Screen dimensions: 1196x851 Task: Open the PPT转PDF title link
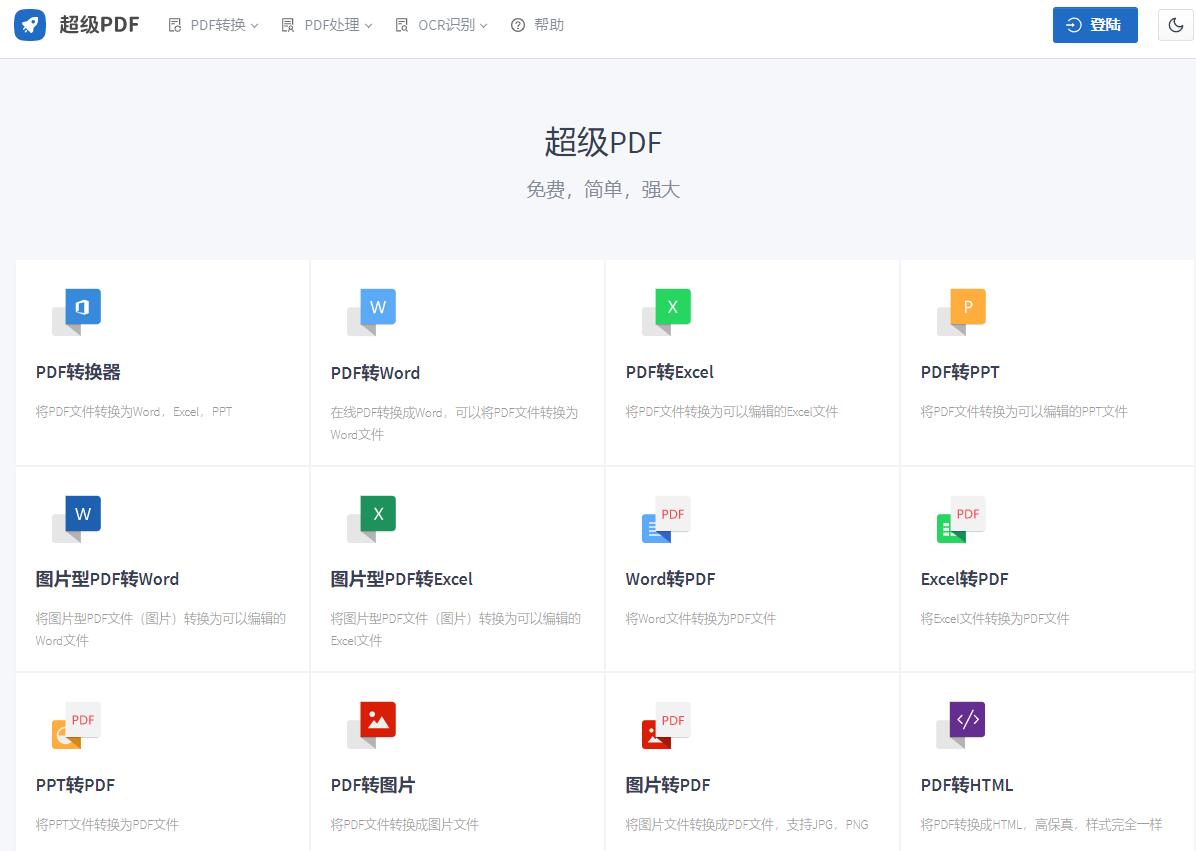pos(75,785)
